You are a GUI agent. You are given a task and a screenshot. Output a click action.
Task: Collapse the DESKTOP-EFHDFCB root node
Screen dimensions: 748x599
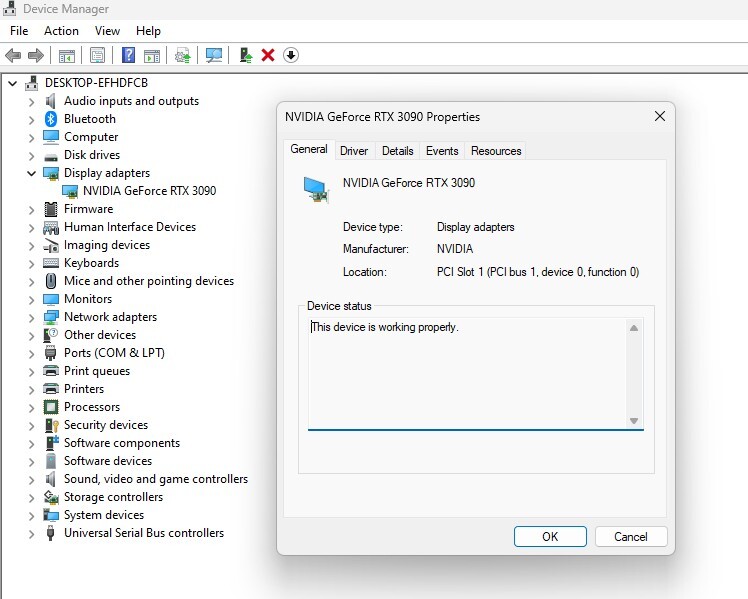pyautogui.click(x=13, y=83)
